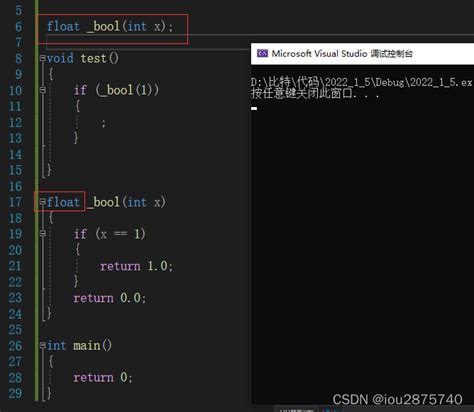Click the console window's application icon
Viewport: 474px width, 412px height.
(262, 53)
